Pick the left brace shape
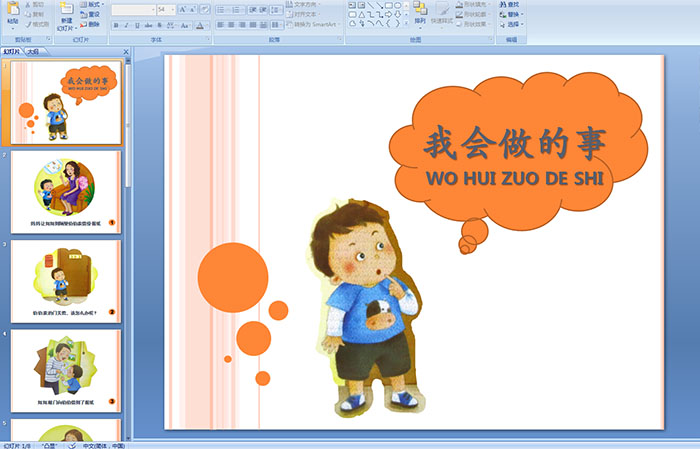 pos(388,23)
